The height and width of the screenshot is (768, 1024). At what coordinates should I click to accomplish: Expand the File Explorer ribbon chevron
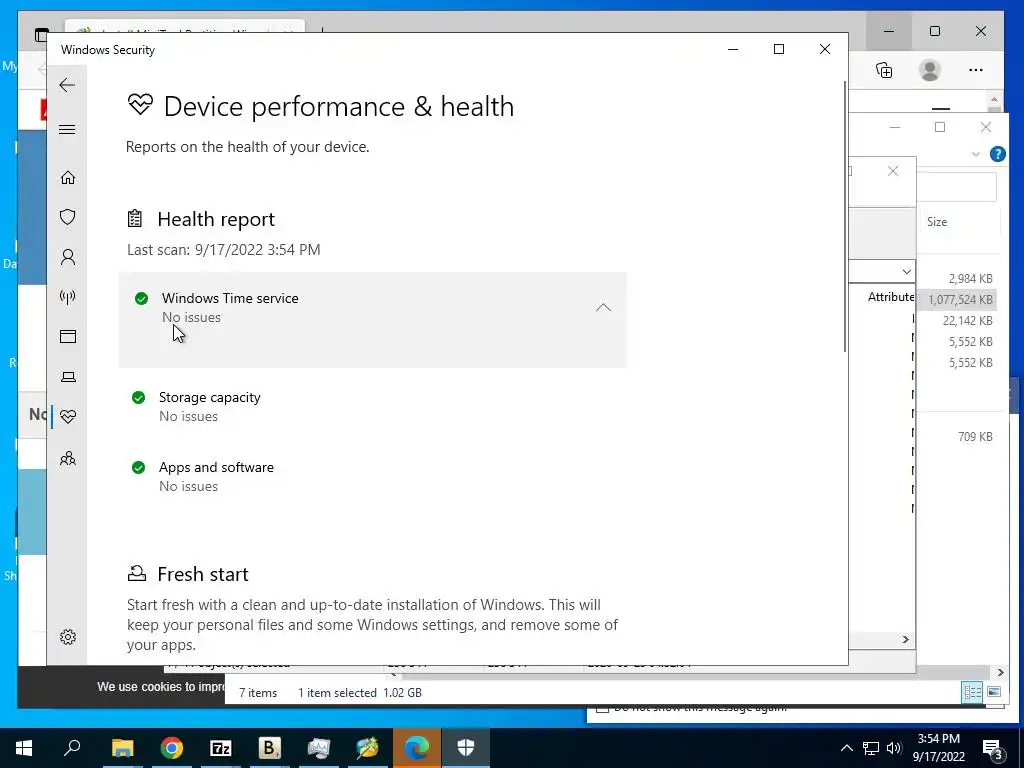[x=976, y=154]
